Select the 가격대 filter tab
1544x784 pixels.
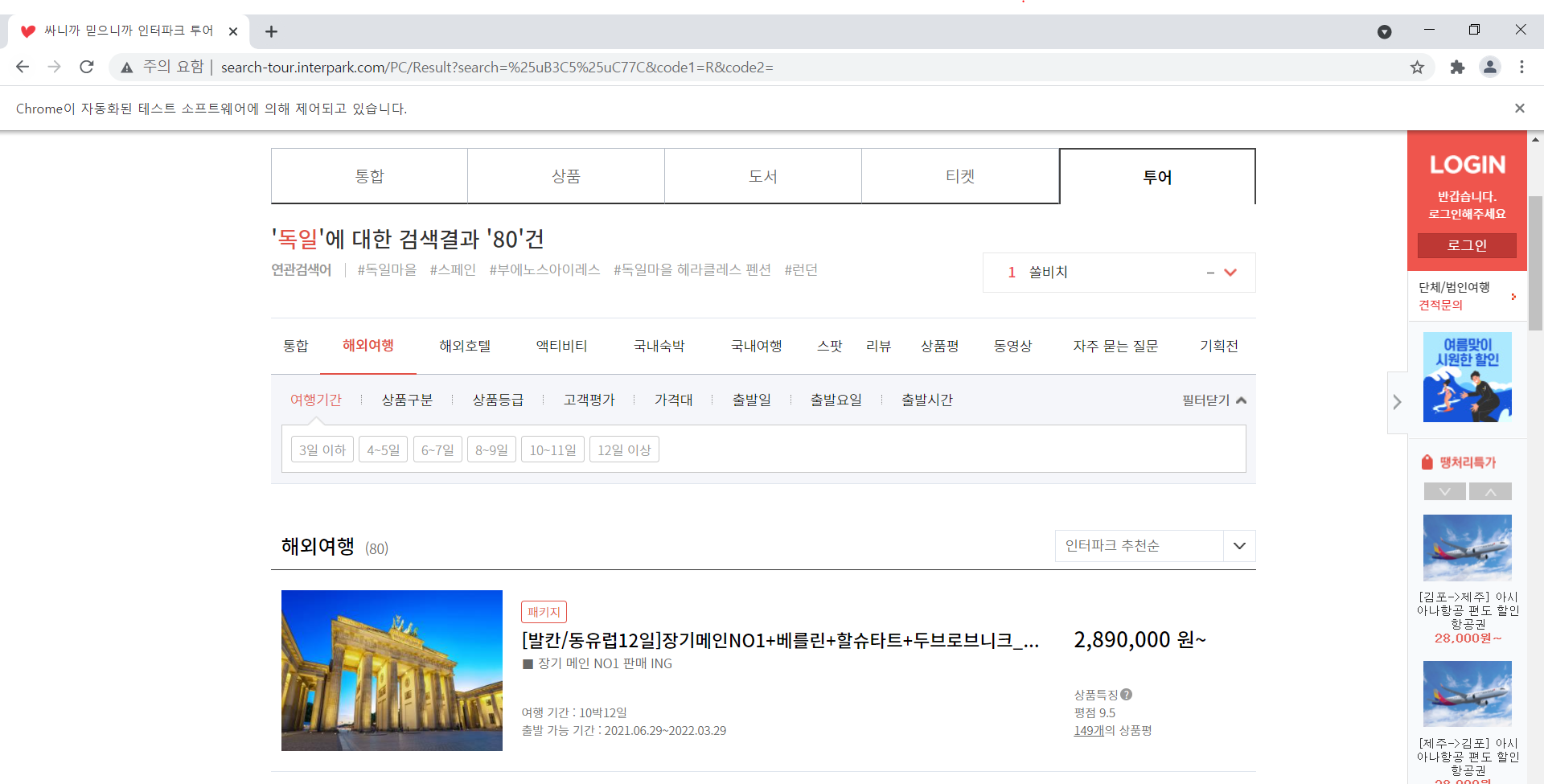coord(674,400)
